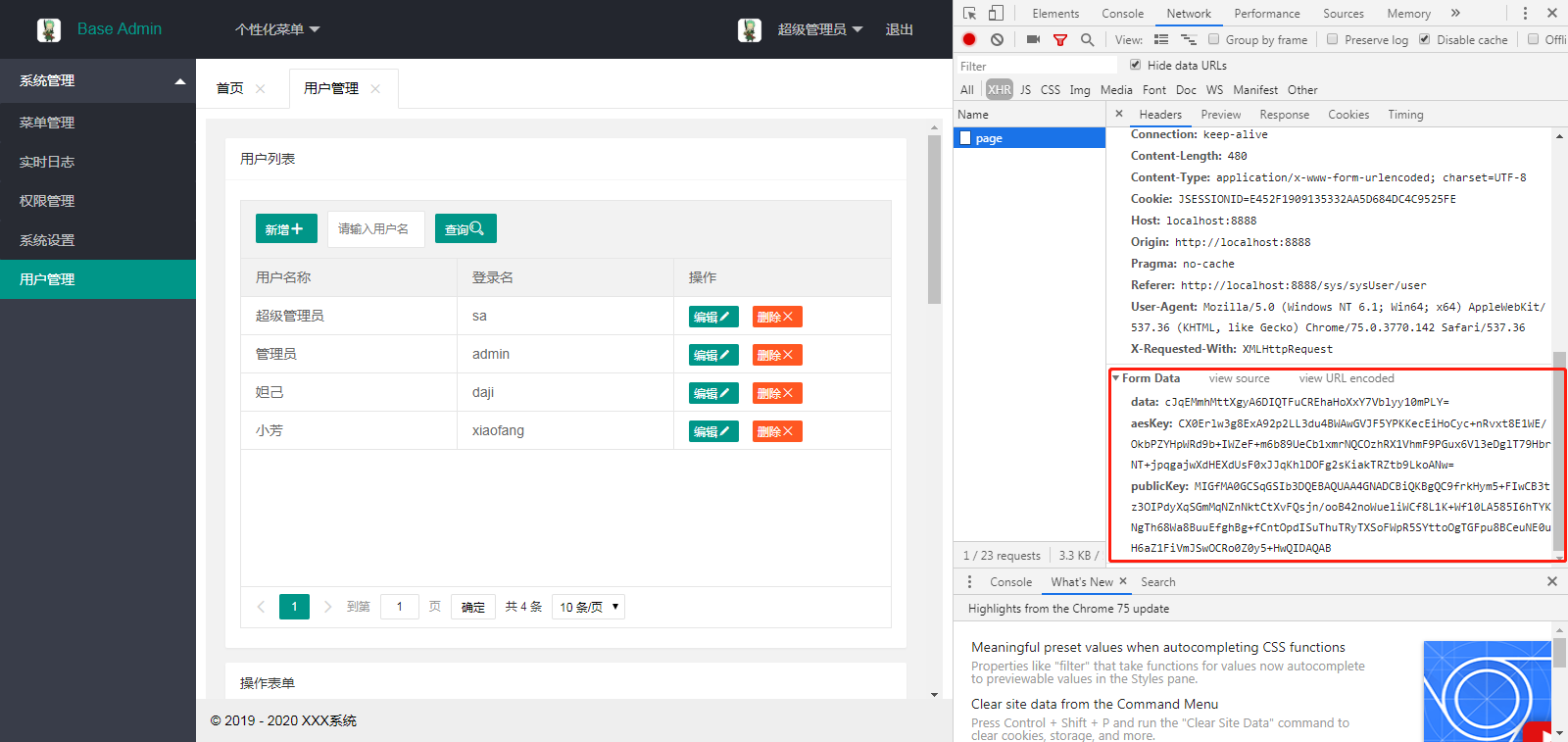
Task: Open the Preview tab of the request
Action: click(x=1221, y=114)
